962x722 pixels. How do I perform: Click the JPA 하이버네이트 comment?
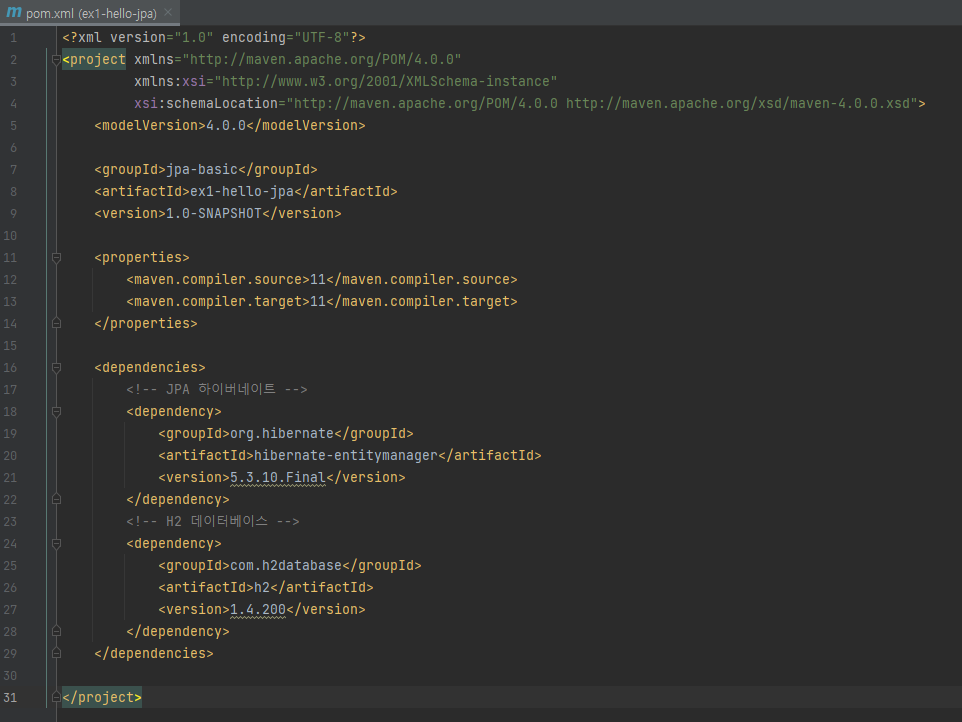point(217,390)
